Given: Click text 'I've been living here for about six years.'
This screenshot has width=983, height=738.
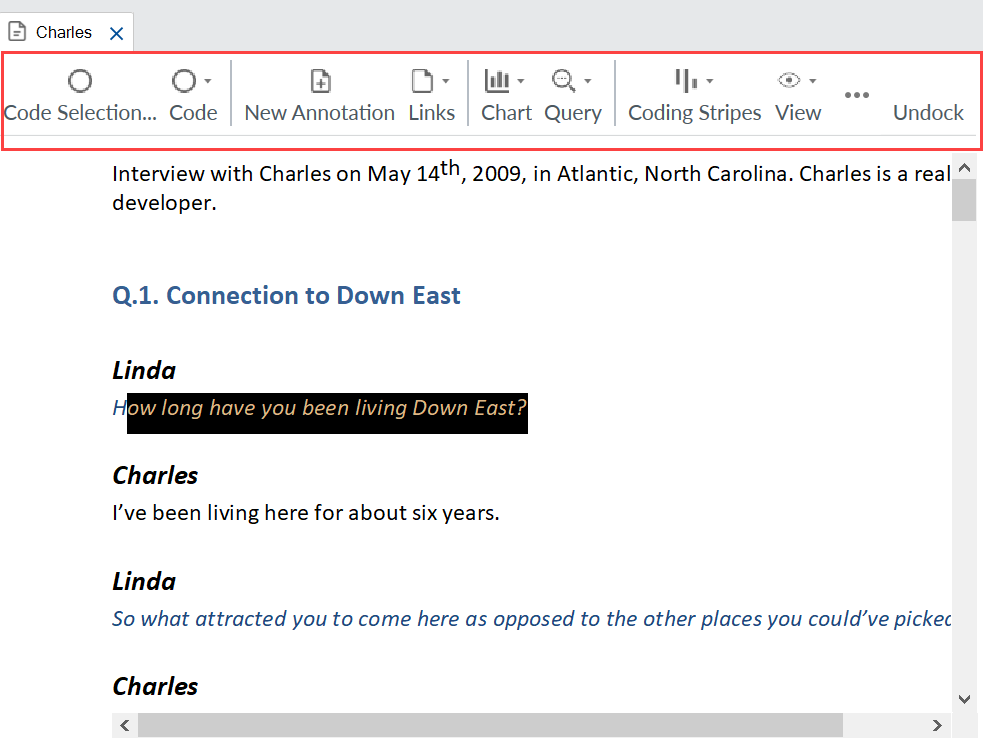Looking at the screenshot, I should point(306,513).
